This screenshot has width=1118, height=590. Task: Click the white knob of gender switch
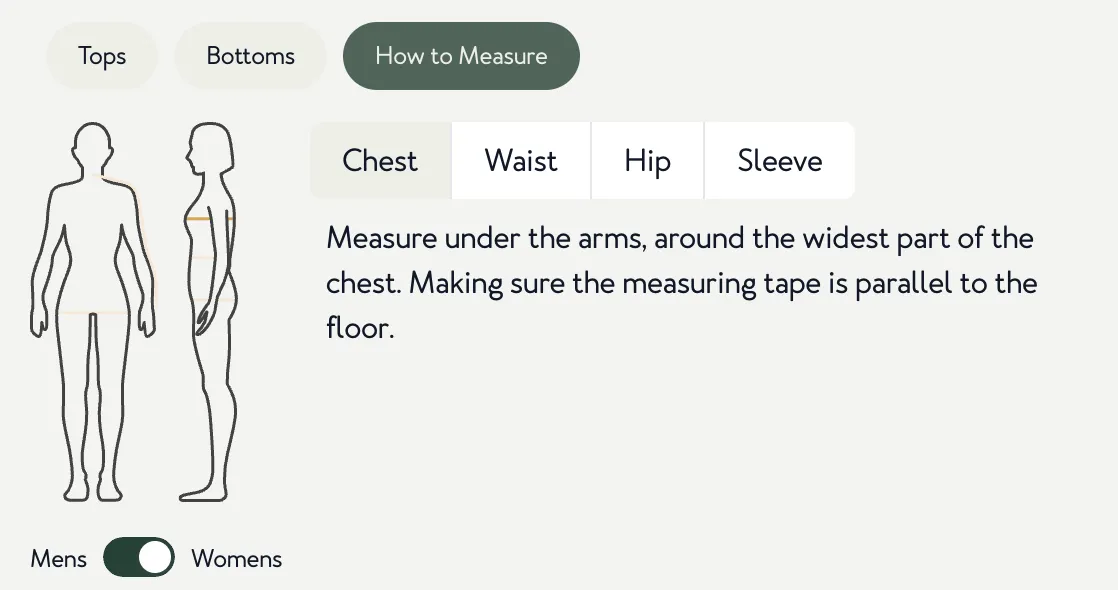(x=155, y=557)
